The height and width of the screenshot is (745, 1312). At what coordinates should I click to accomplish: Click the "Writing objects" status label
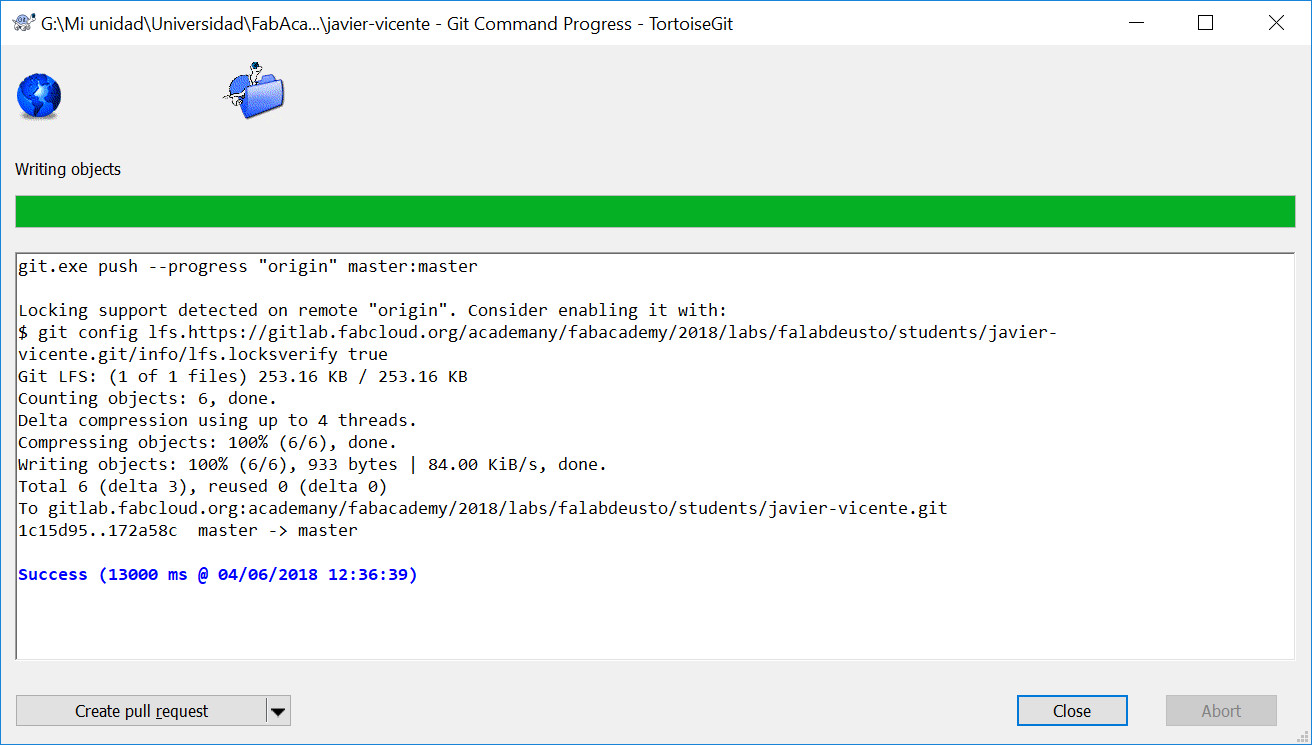point(68,169)
